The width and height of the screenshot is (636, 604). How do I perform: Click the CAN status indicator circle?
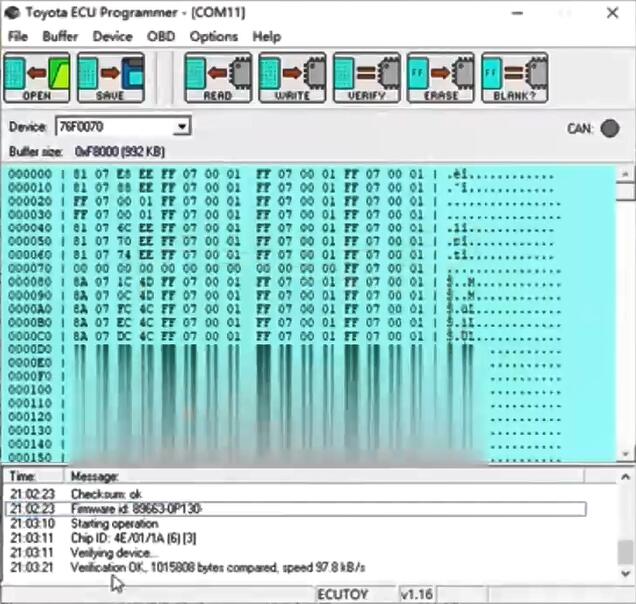pos(610,129)
